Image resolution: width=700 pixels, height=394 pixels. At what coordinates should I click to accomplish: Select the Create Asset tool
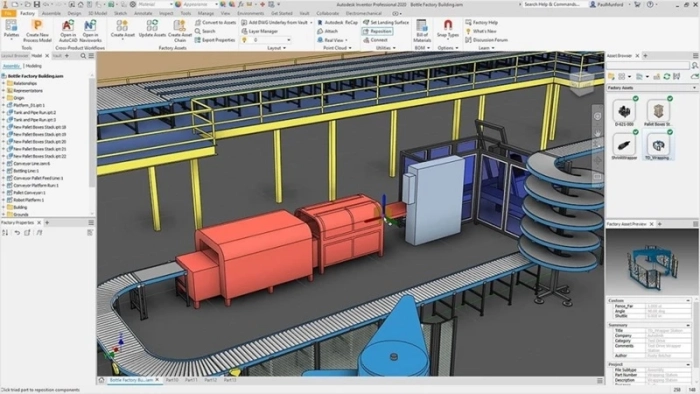tap(122, 29)
